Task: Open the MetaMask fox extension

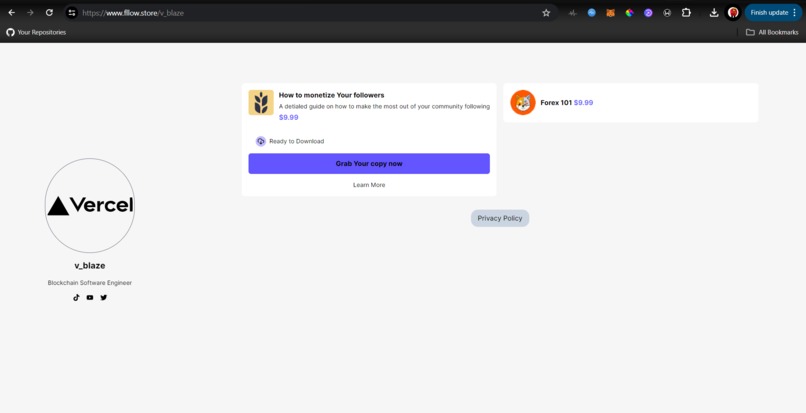Action: 610,13
